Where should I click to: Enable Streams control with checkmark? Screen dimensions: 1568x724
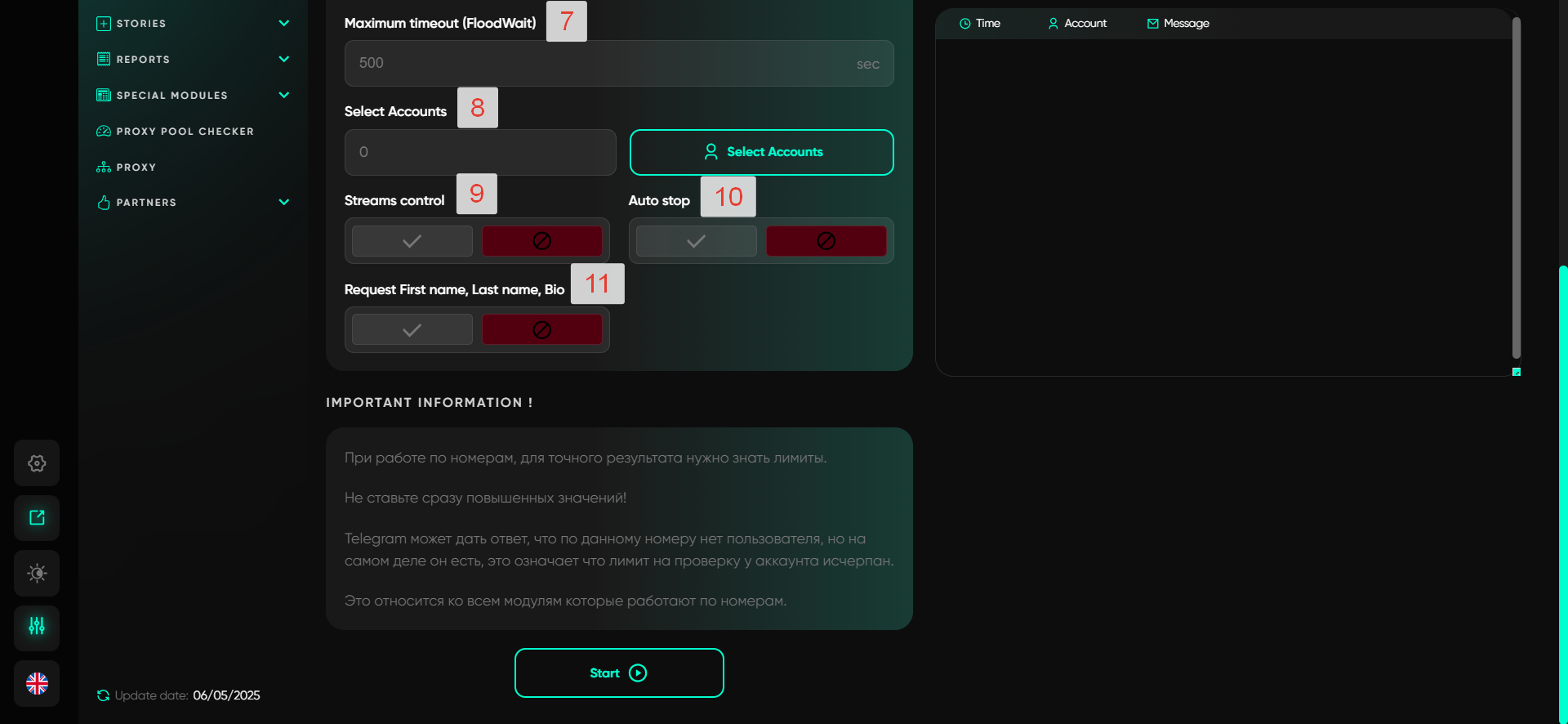point(412,241)
